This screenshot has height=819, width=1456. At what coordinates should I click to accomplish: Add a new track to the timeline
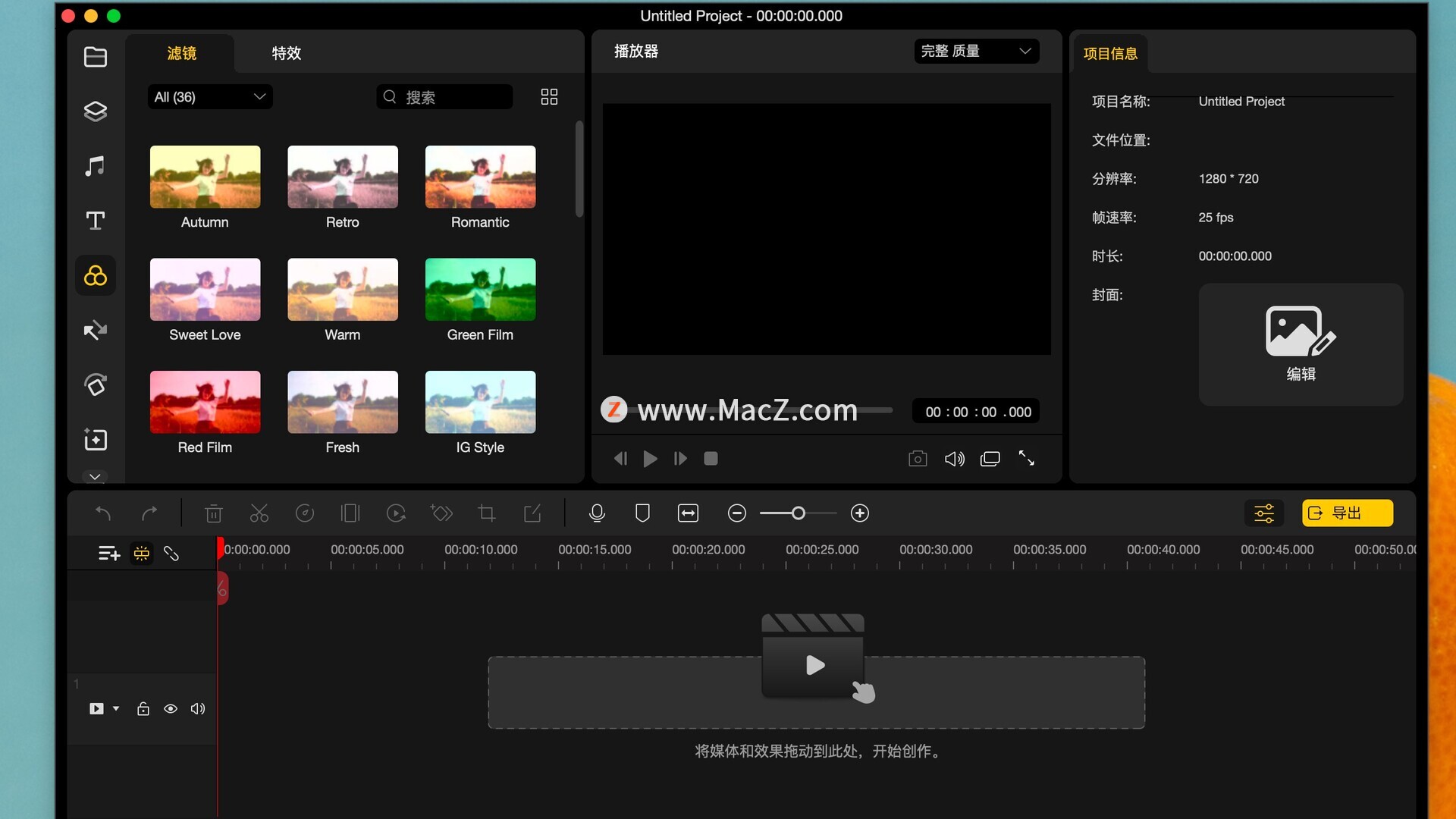click(x=109, y=554)
